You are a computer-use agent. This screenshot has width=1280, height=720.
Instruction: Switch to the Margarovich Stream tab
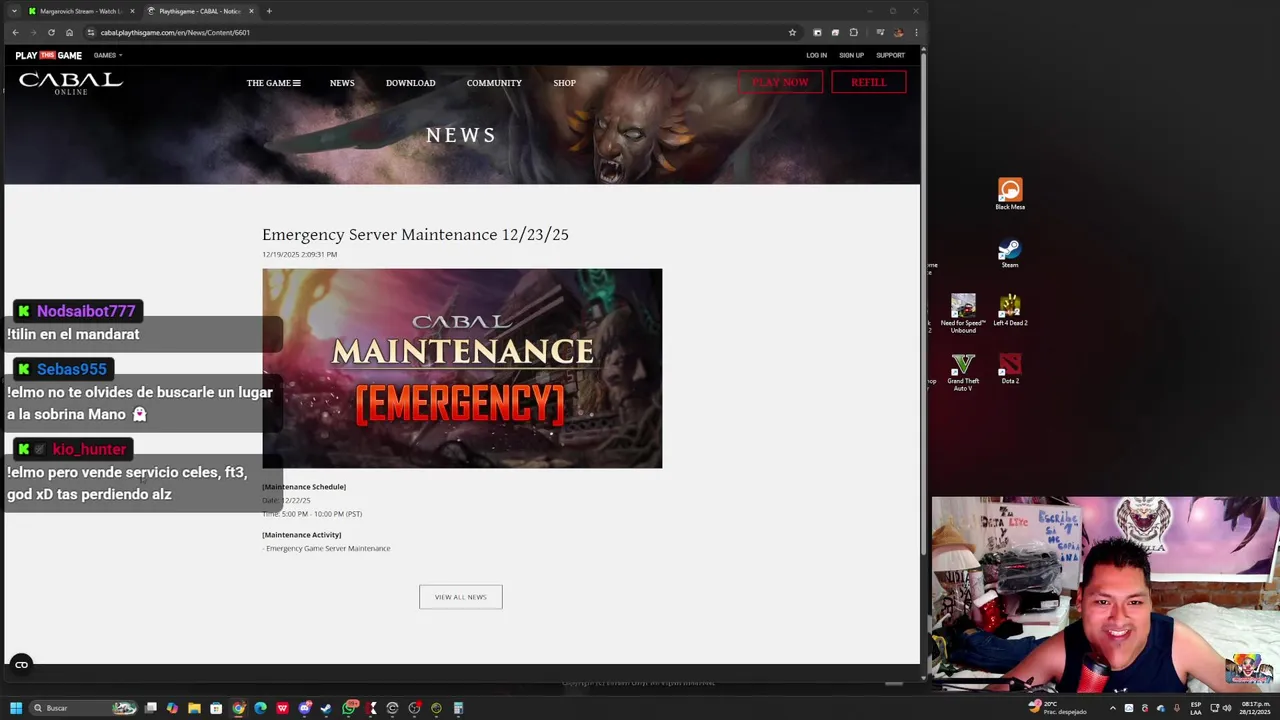tap(81, 11)
